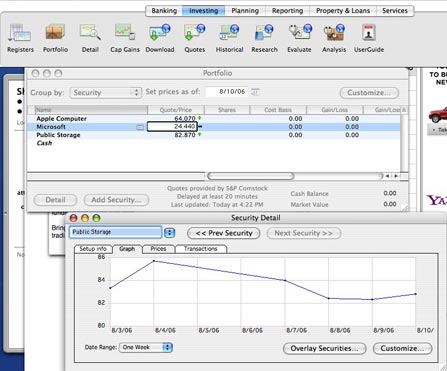447x371 pixels.
Task: Sort by the Shares column header
Action: tap(227, 110)
